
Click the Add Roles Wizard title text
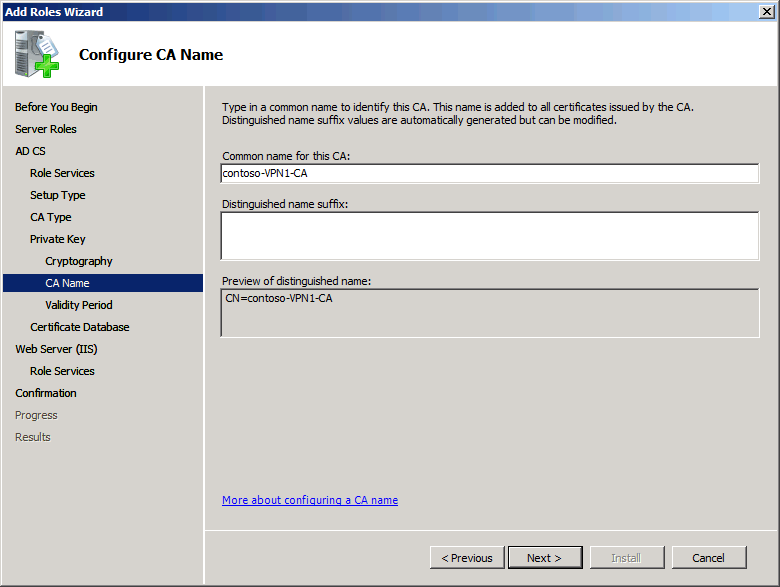(x=54, y=11)
